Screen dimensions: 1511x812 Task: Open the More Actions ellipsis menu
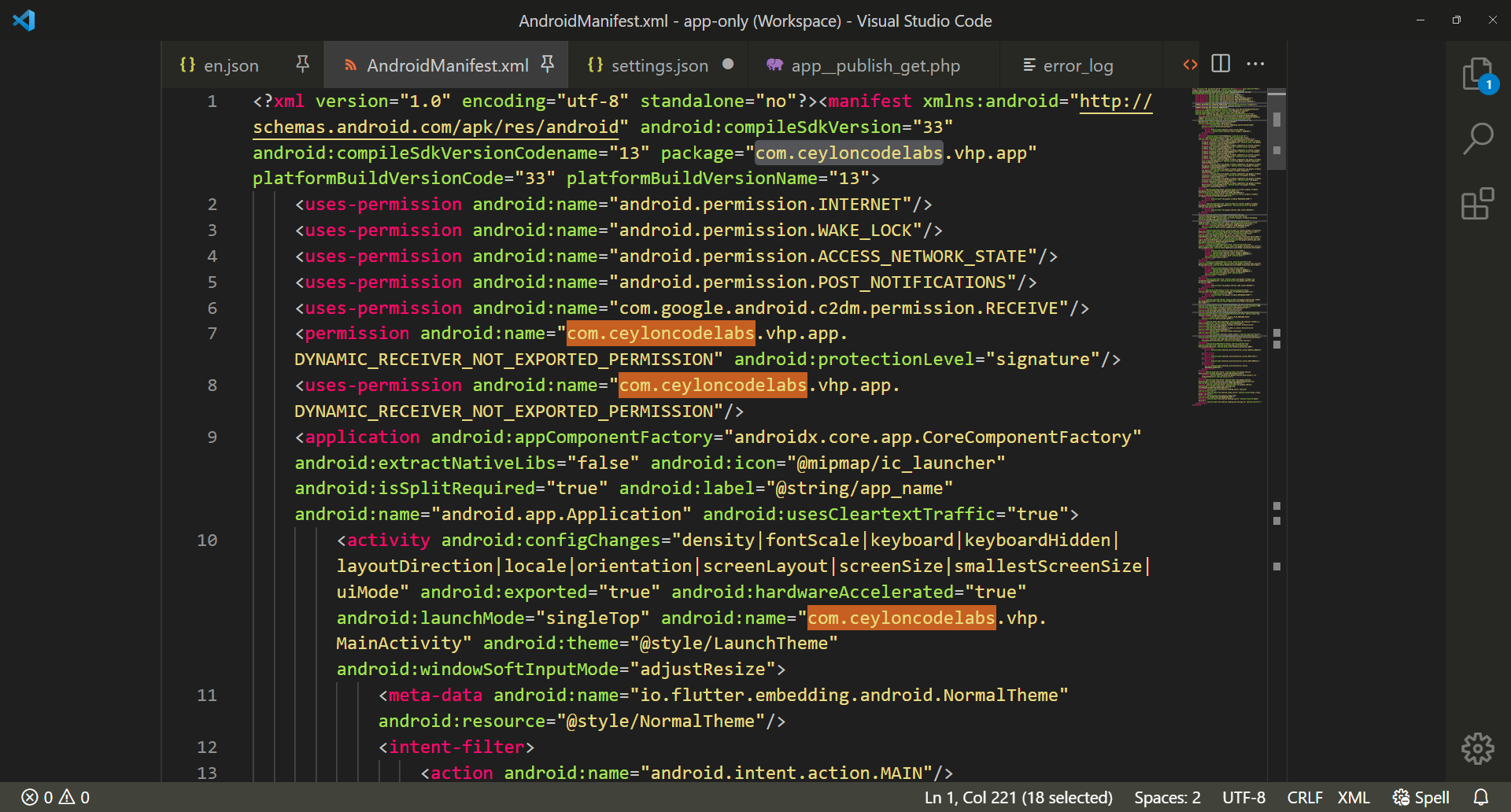coord(1256,64)
